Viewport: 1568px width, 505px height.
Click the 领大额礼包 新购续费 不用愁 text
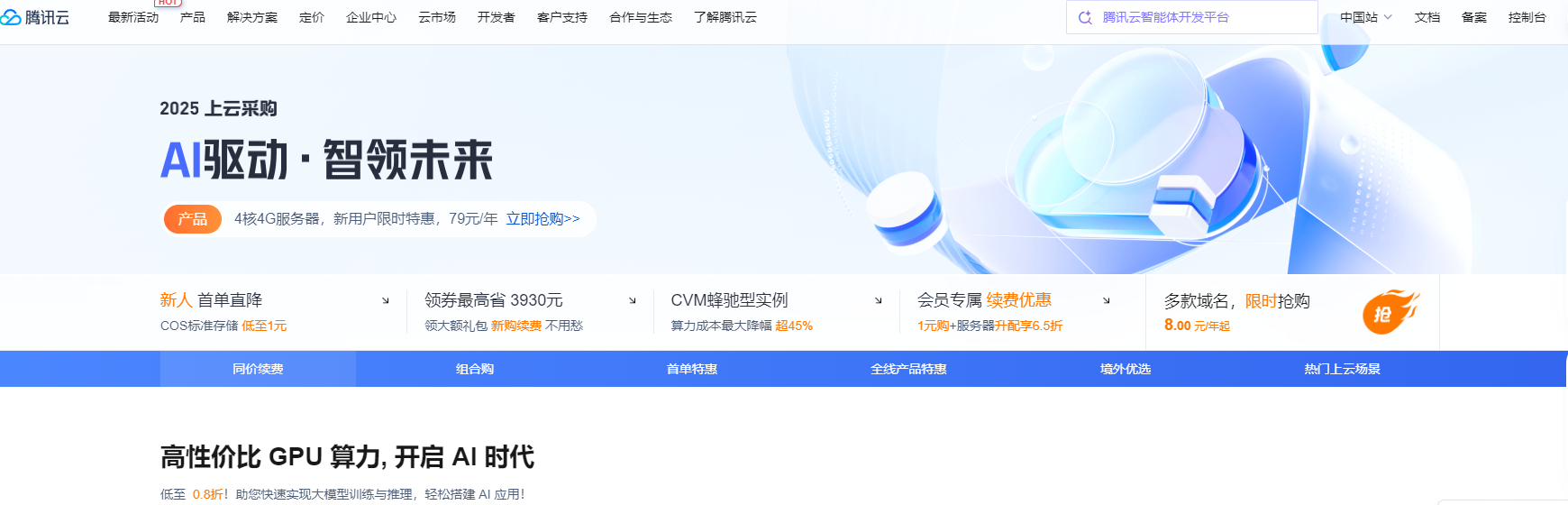[504, 326]
